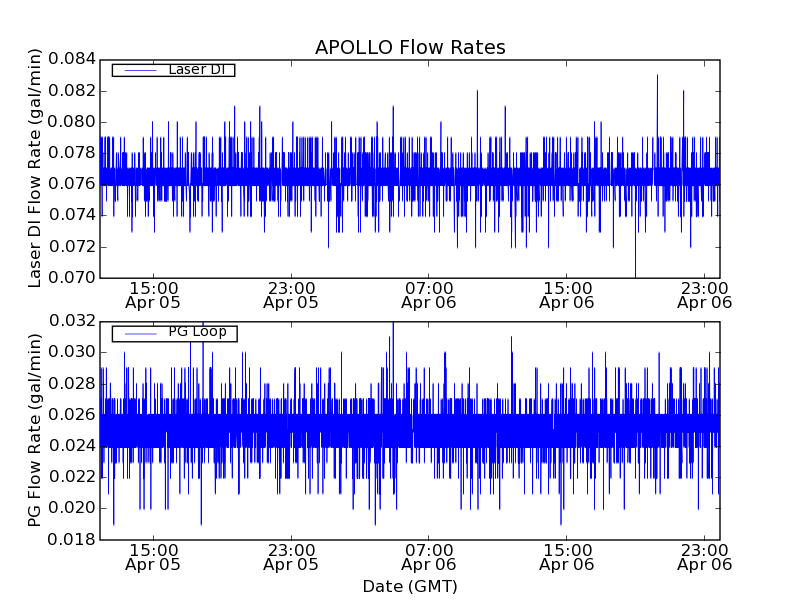Click "15:00 Apr 05" tick under Laser DI plot
This screenshot has width=800, height=600.
coord(153,295)
